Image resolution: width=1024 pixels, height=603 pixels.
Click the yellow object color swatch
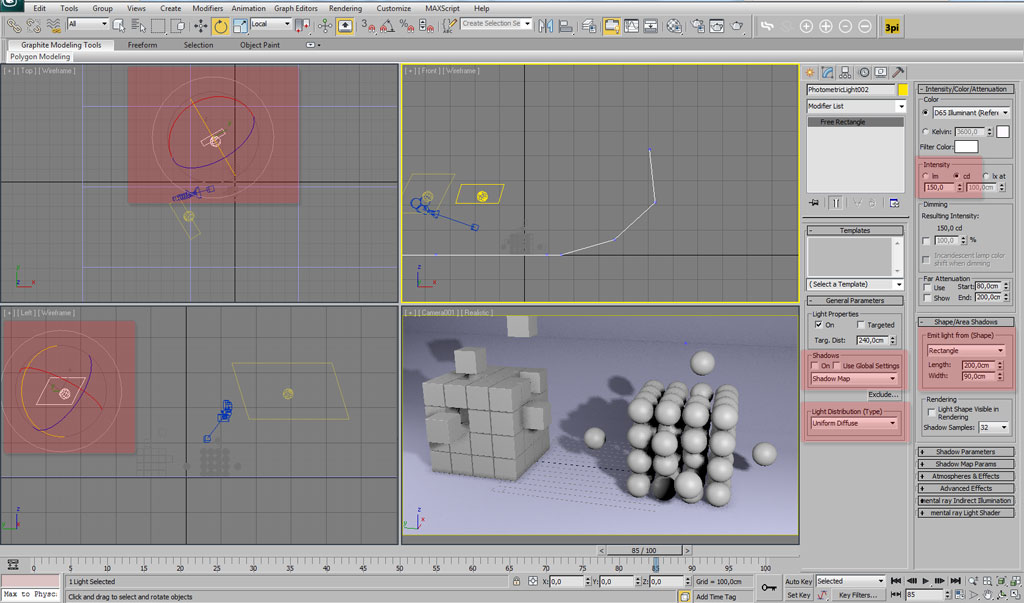tap(903, 90)
